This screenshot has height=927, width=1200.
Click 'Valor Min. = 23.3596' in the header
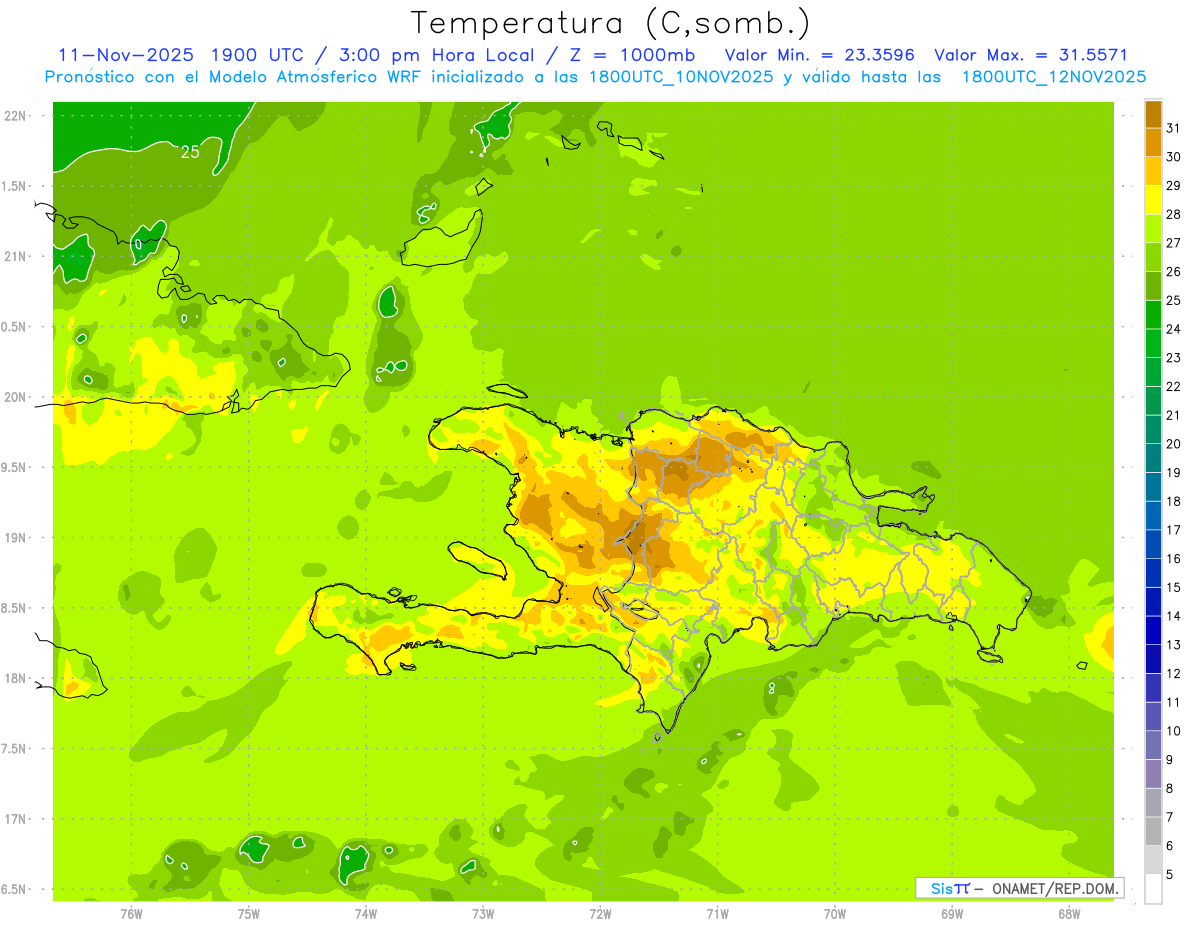tap(819, 55)
